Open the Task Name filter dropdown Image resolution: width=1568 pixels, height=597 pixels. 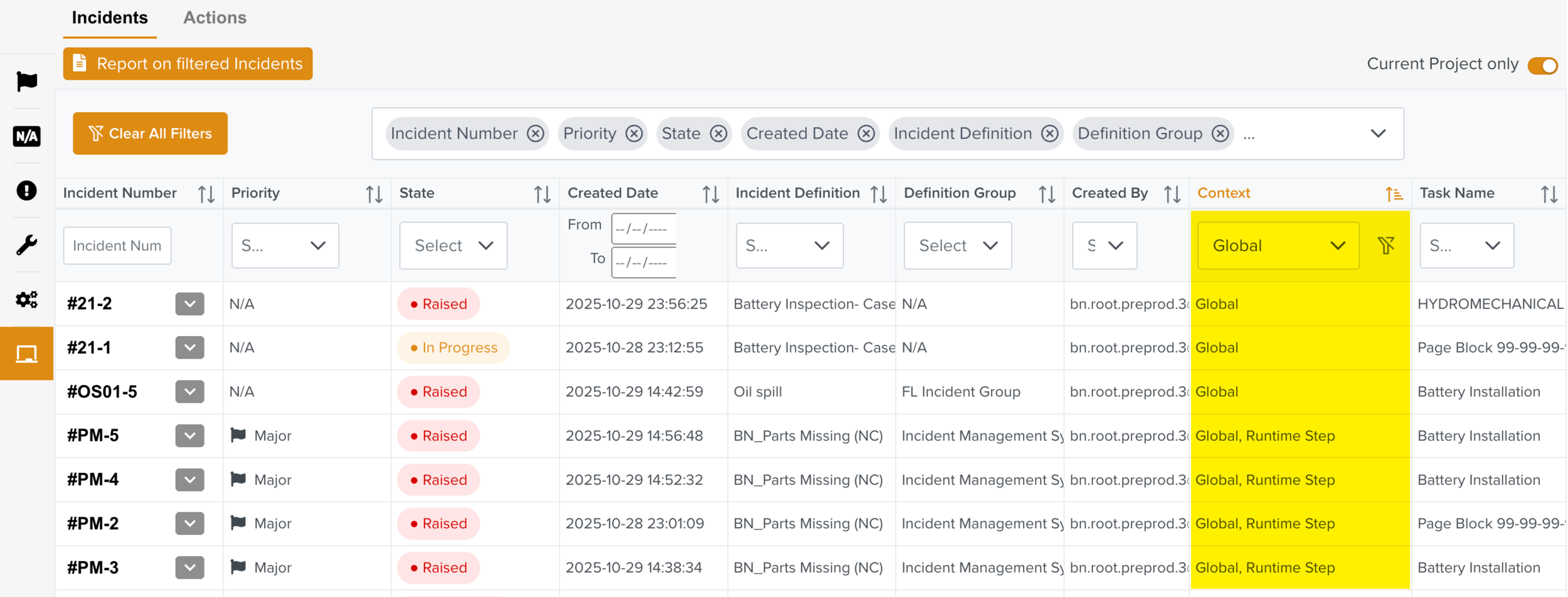(1466, 246)
